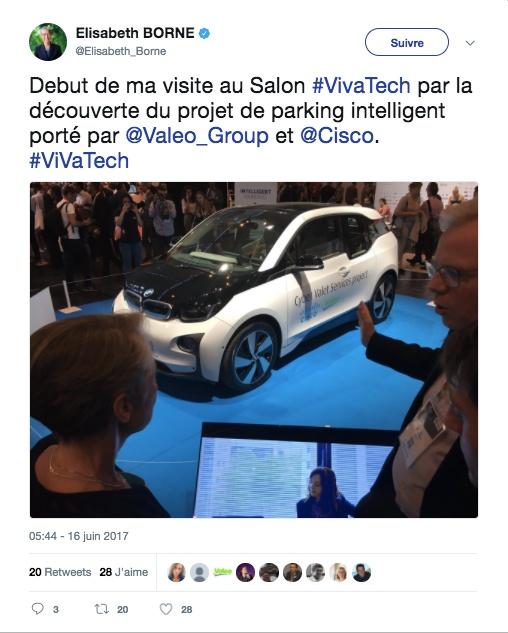Open the #VivaTech hashtag link
Viewport: 508px width, 633px height.
point(361,86)
